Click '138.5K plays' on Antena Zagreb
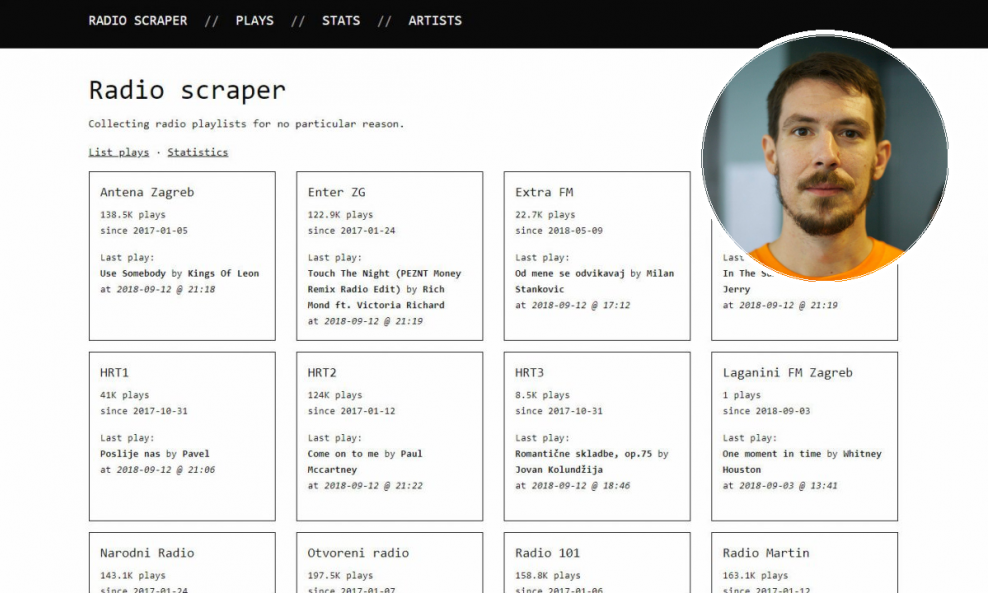Screen dimensions: 988x593 pos(132,214)
